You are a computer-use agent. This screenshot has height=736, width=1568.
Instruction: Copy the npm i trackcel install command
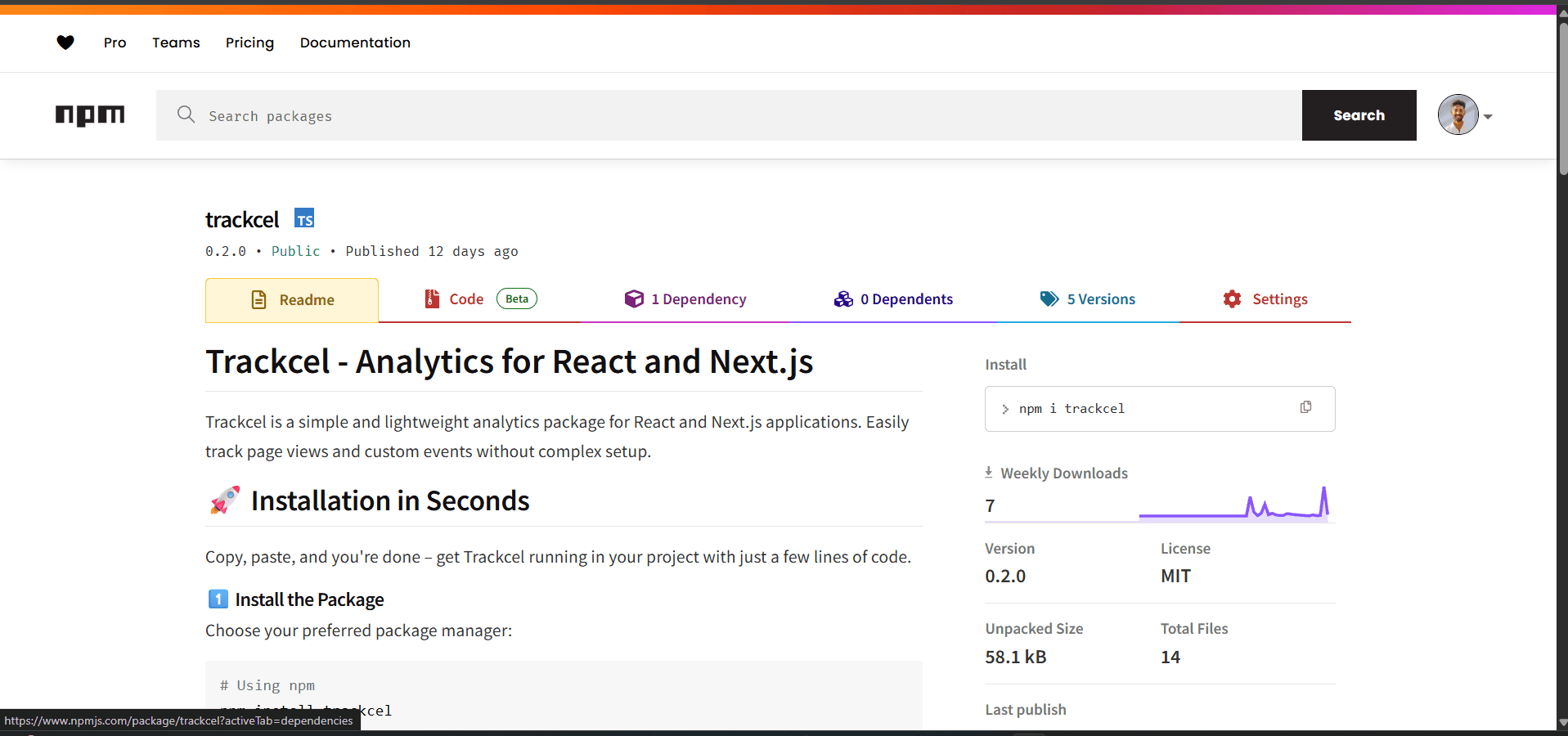1305,407
